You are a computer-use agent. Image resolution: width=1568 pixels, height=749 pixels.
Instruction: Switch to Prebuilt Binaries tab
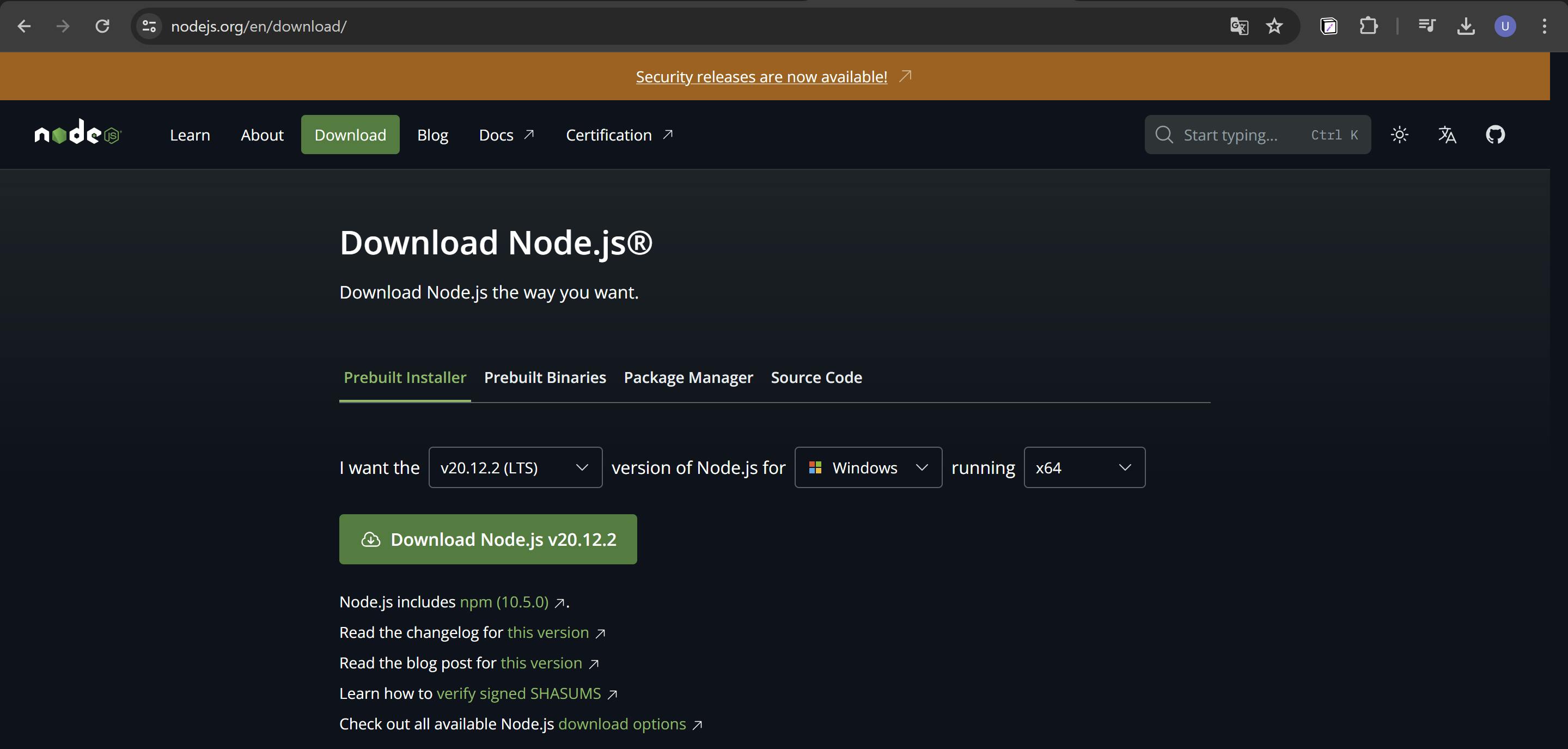coord(545,377)
